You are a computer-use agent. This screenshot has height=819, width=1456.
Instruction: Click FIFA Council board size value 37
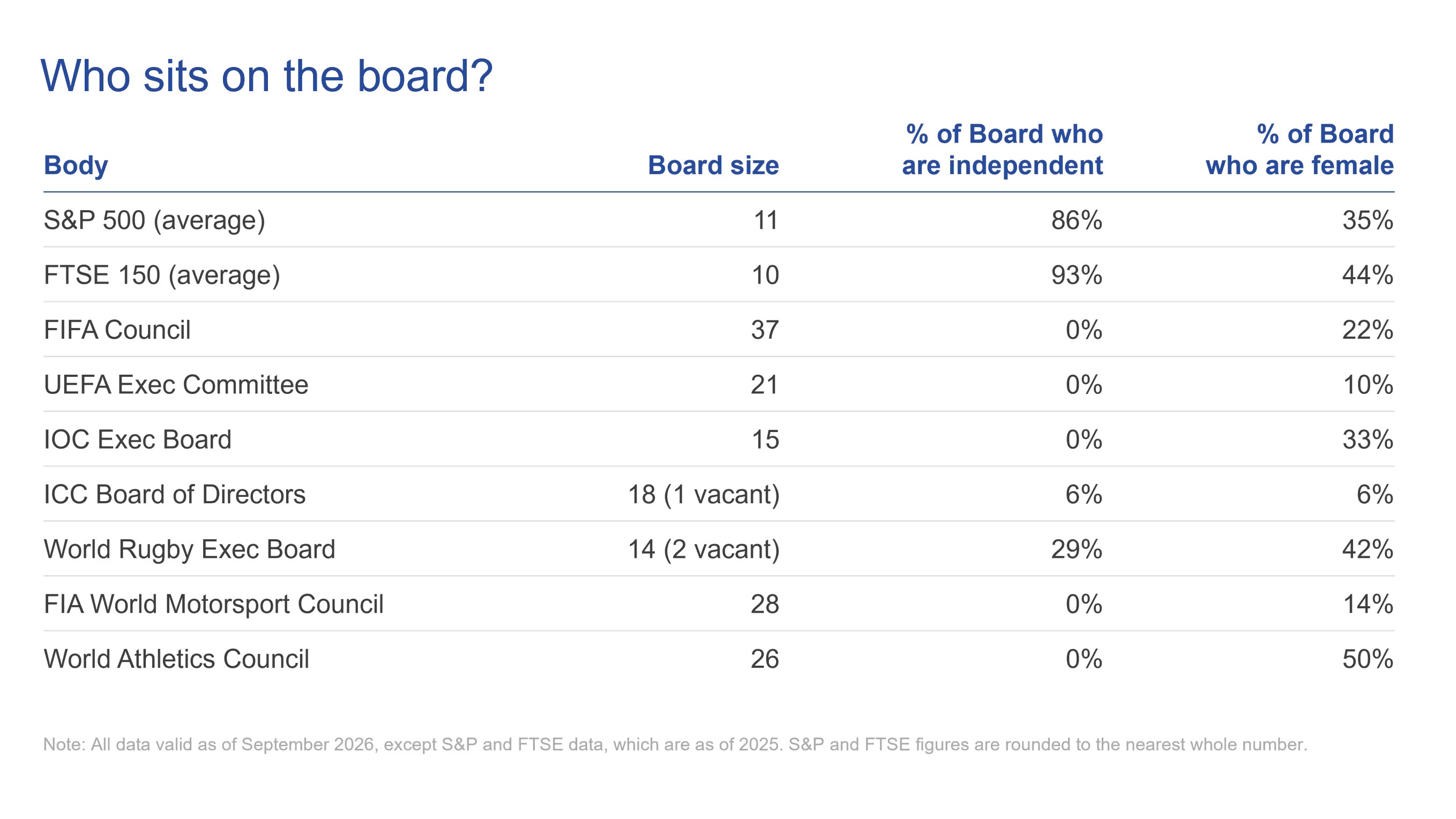(765, 330)
